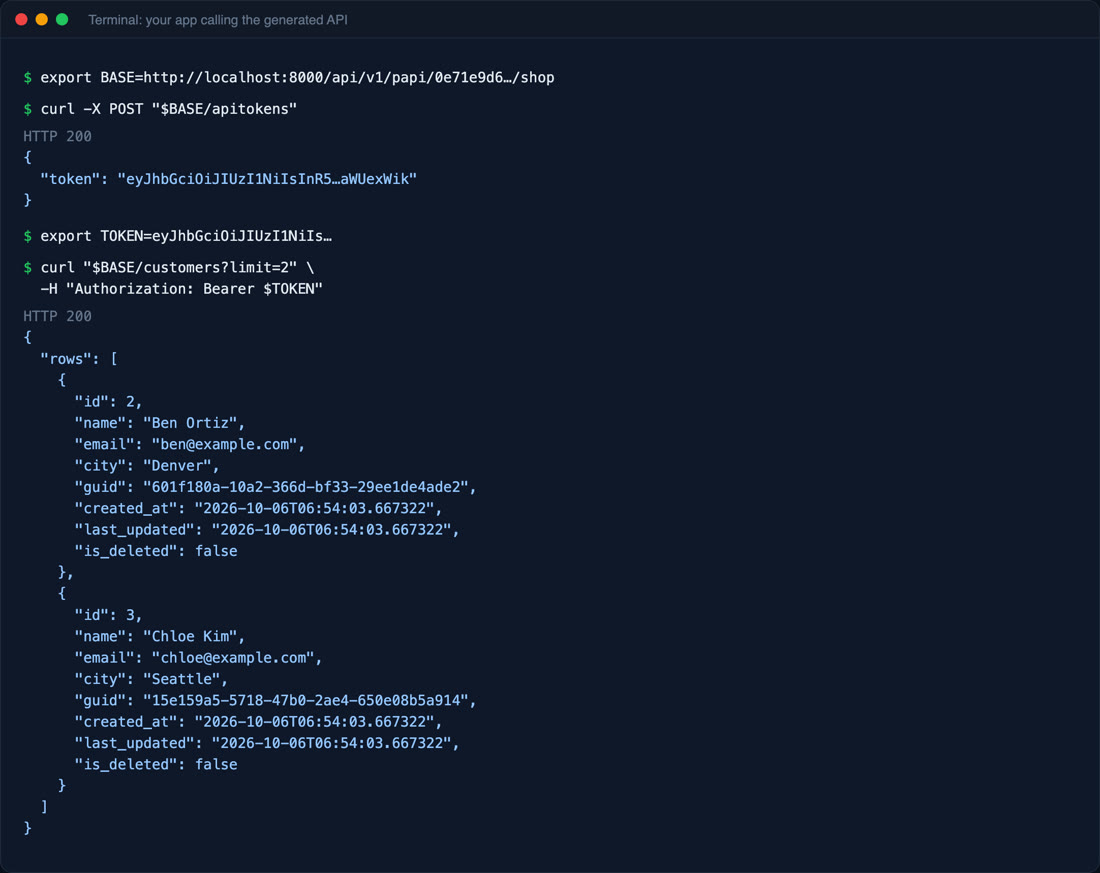Click the curl customers?limit=2 command
This screenshot has width=1100, height=873.
(168, 267)
